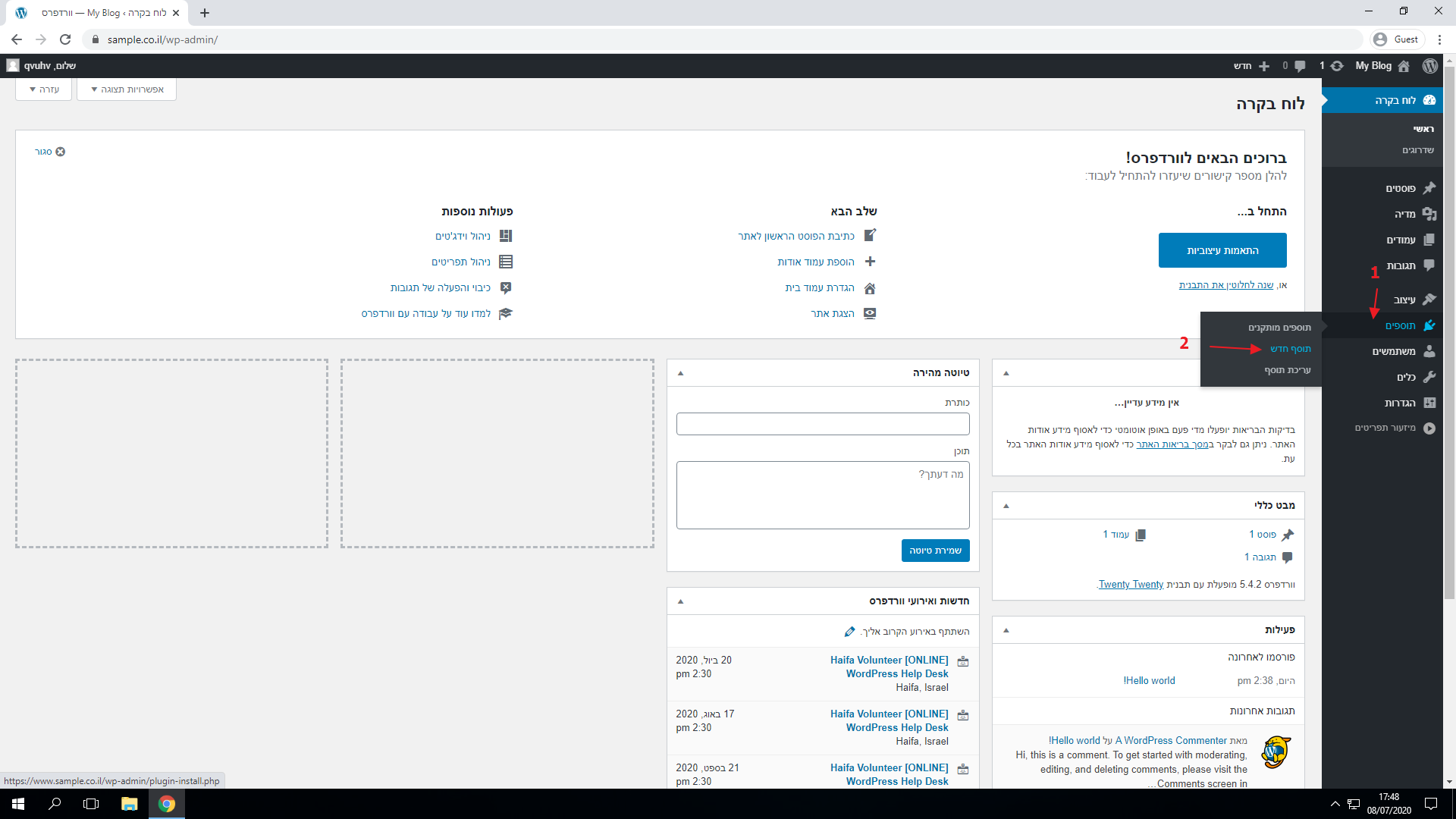1456x819 pixels.
Task: Click the Settings icon (הגדרות)
Action: pos(1429,403)
